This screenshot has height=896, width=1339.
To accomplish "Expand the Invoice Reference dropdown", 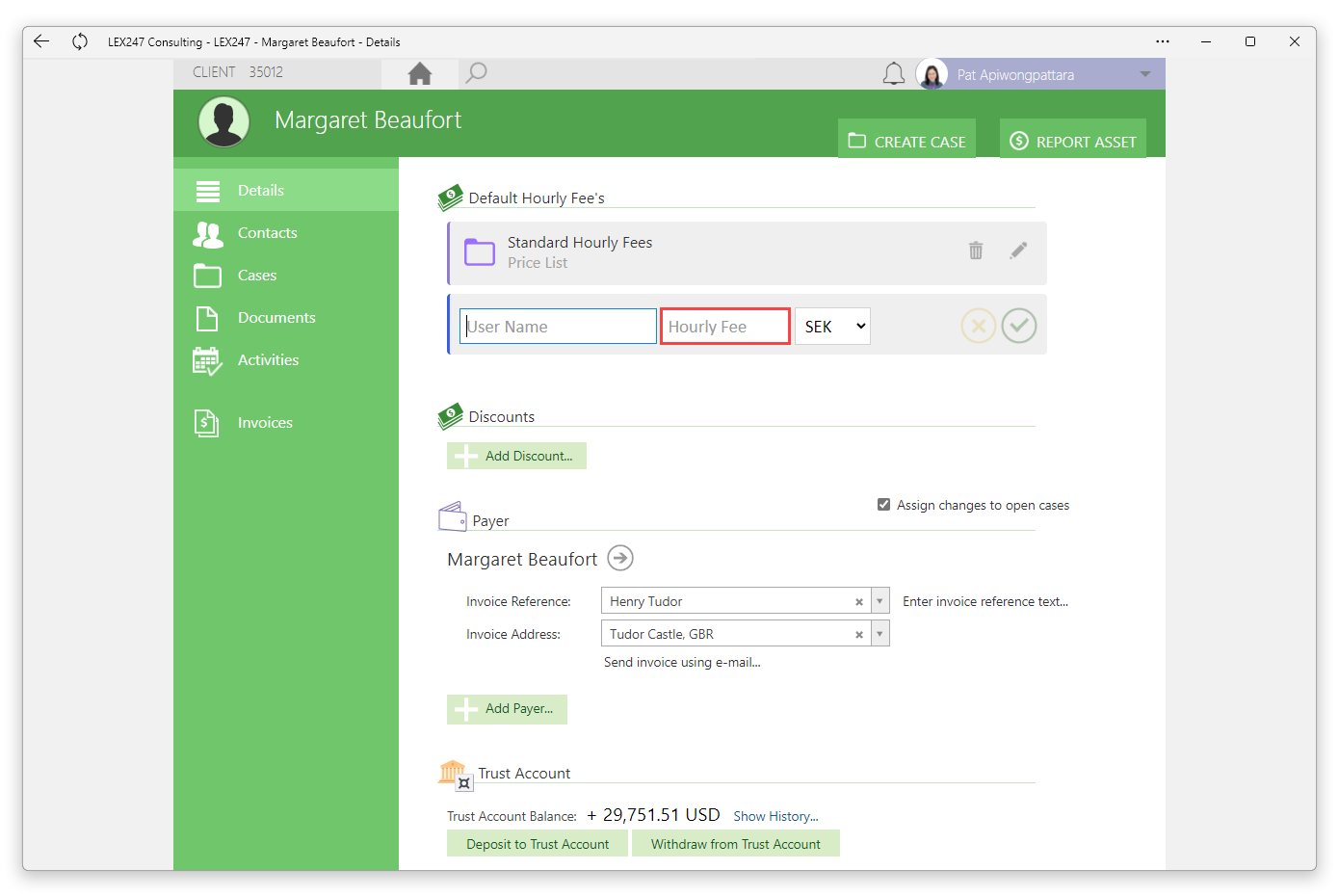I will (x=880, y=601).
